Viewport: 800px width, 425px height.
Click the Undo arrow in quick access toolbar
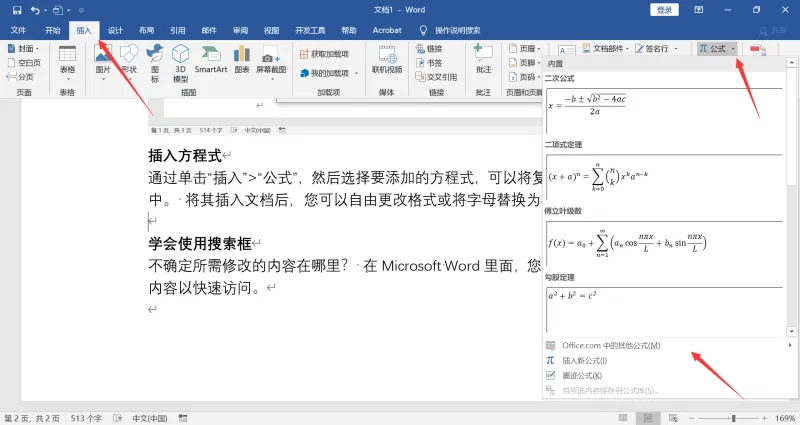pyautogui.click(x=35, y=10)
